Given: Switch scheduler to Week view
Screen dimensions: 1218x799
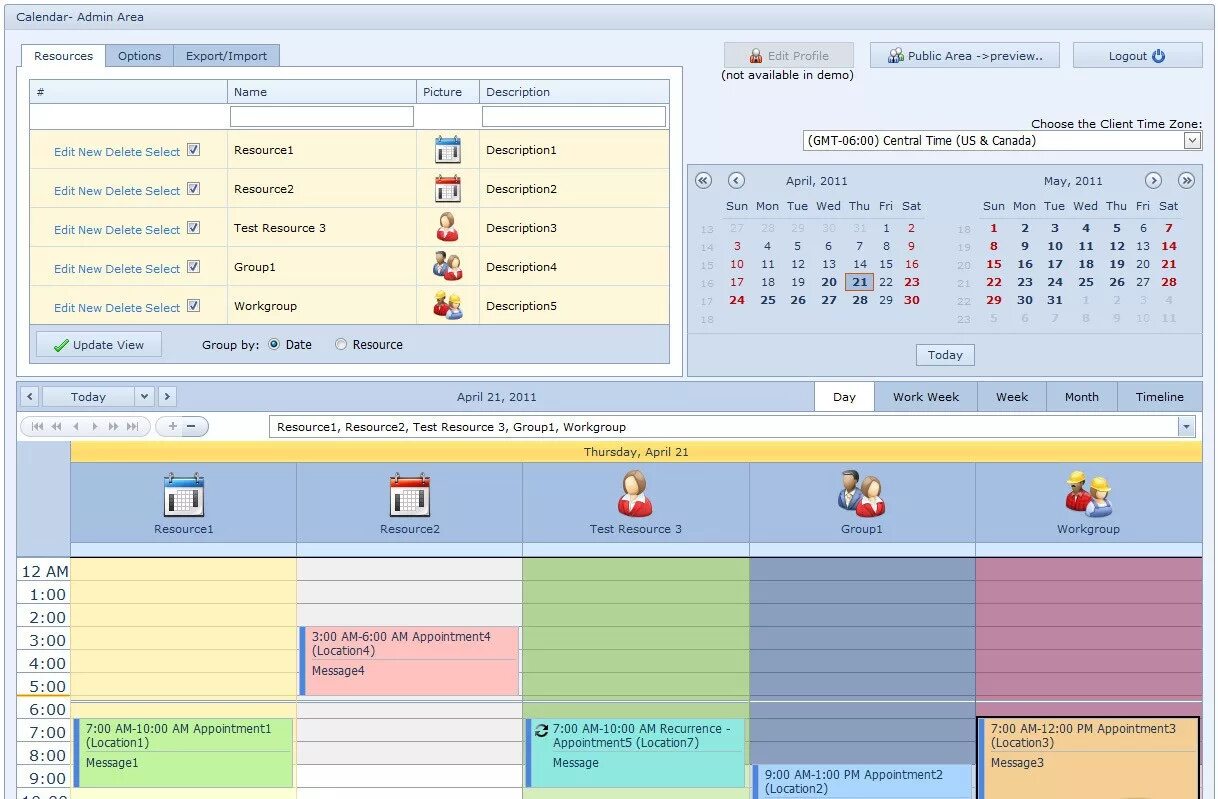Looking at the screenshot, I should click(1012, 397).
